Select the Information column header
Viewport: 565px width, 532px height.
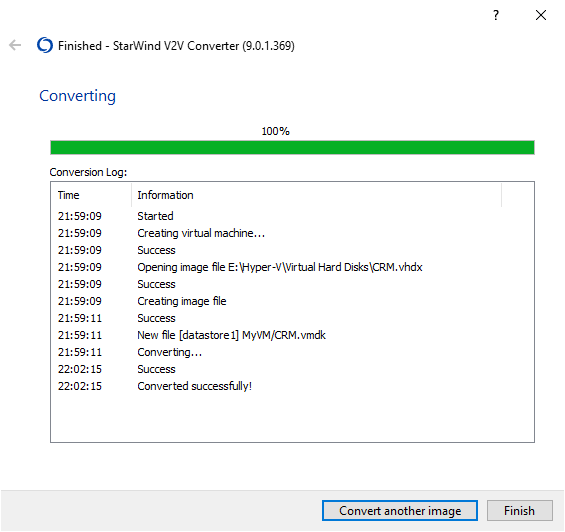316,195
